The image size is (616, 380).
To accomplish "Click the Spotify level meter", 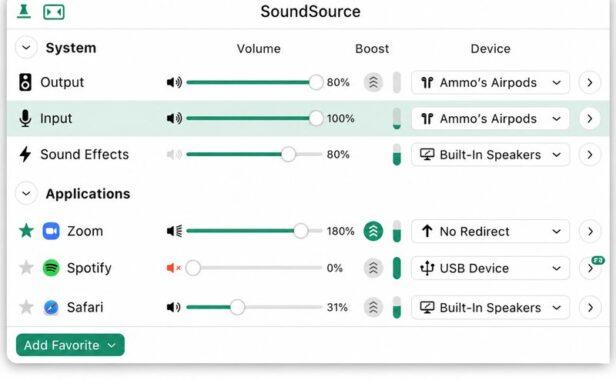I will 397,268.
